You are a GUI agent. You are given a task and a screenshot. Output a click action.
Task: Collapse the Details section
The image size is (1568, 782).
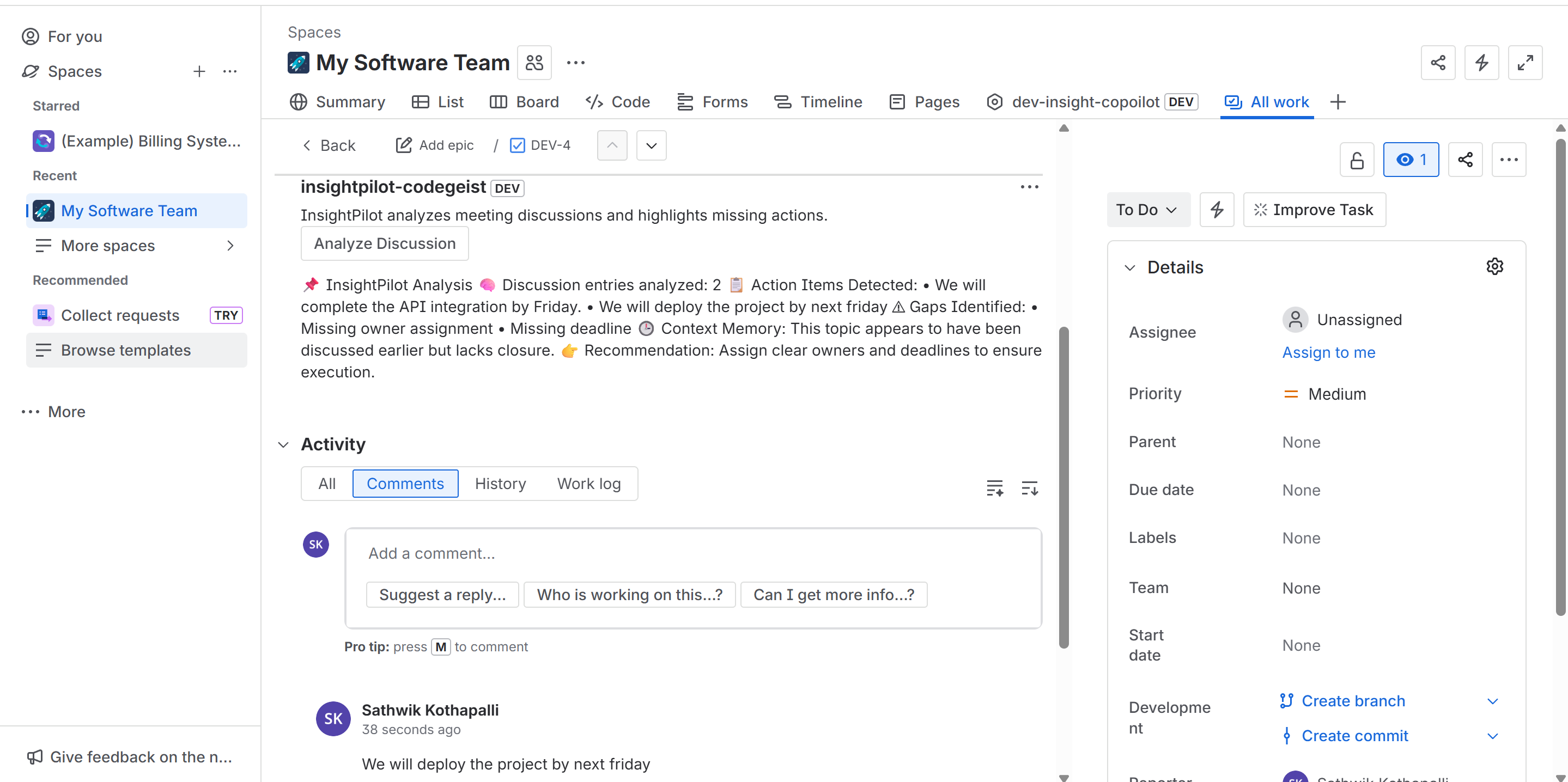coord(1130,268)
